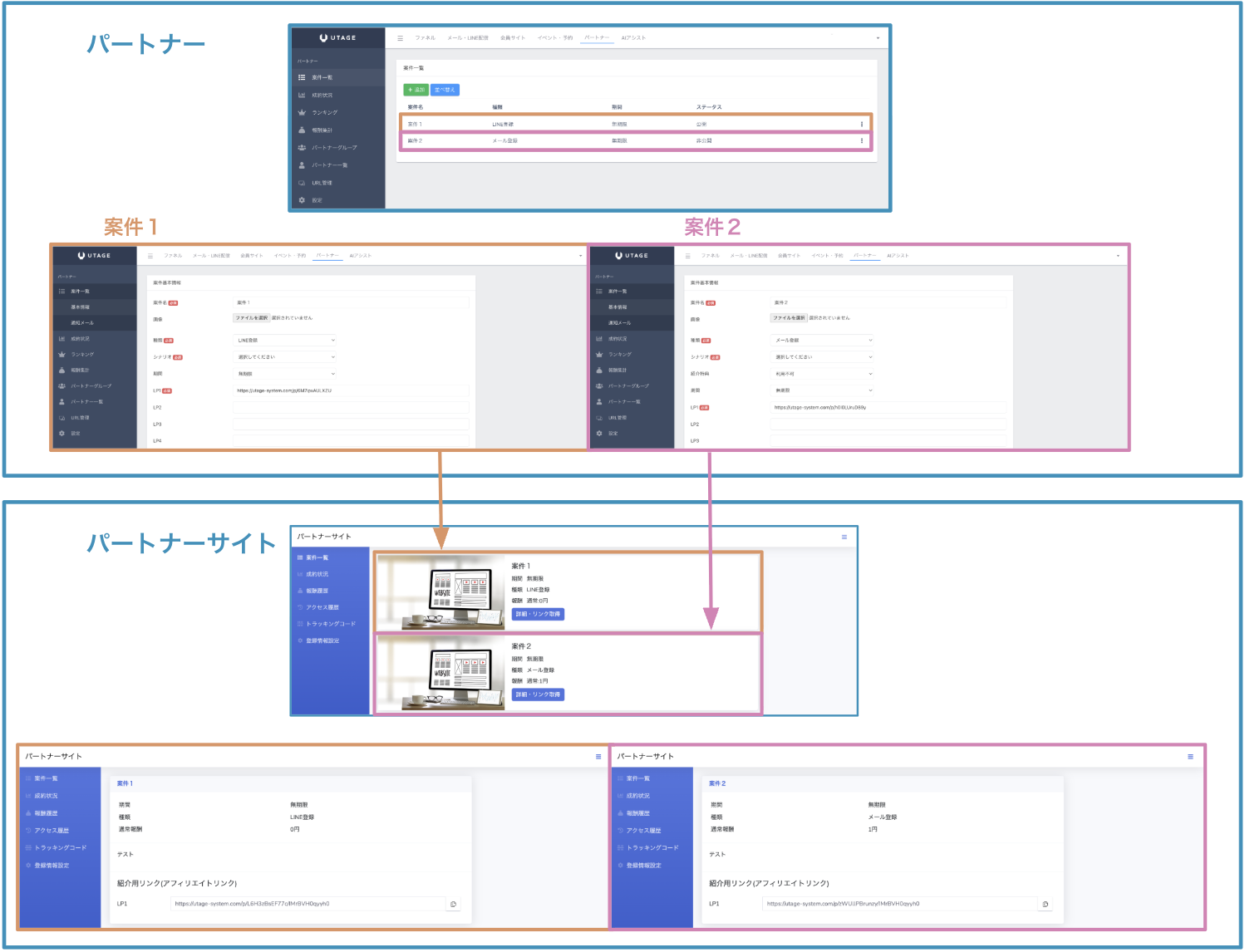Open 期間 dropdown in 案件１ form
The image size is (1245, 952).
(x=285, y=374)
